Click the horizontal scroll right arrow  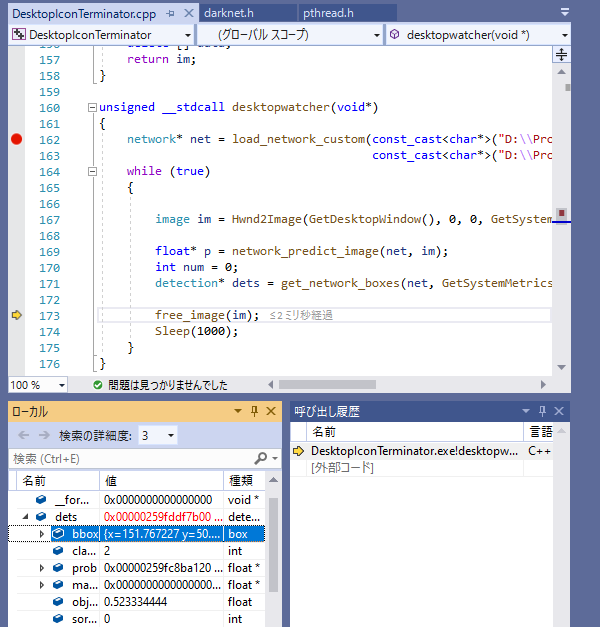point(543,385)
